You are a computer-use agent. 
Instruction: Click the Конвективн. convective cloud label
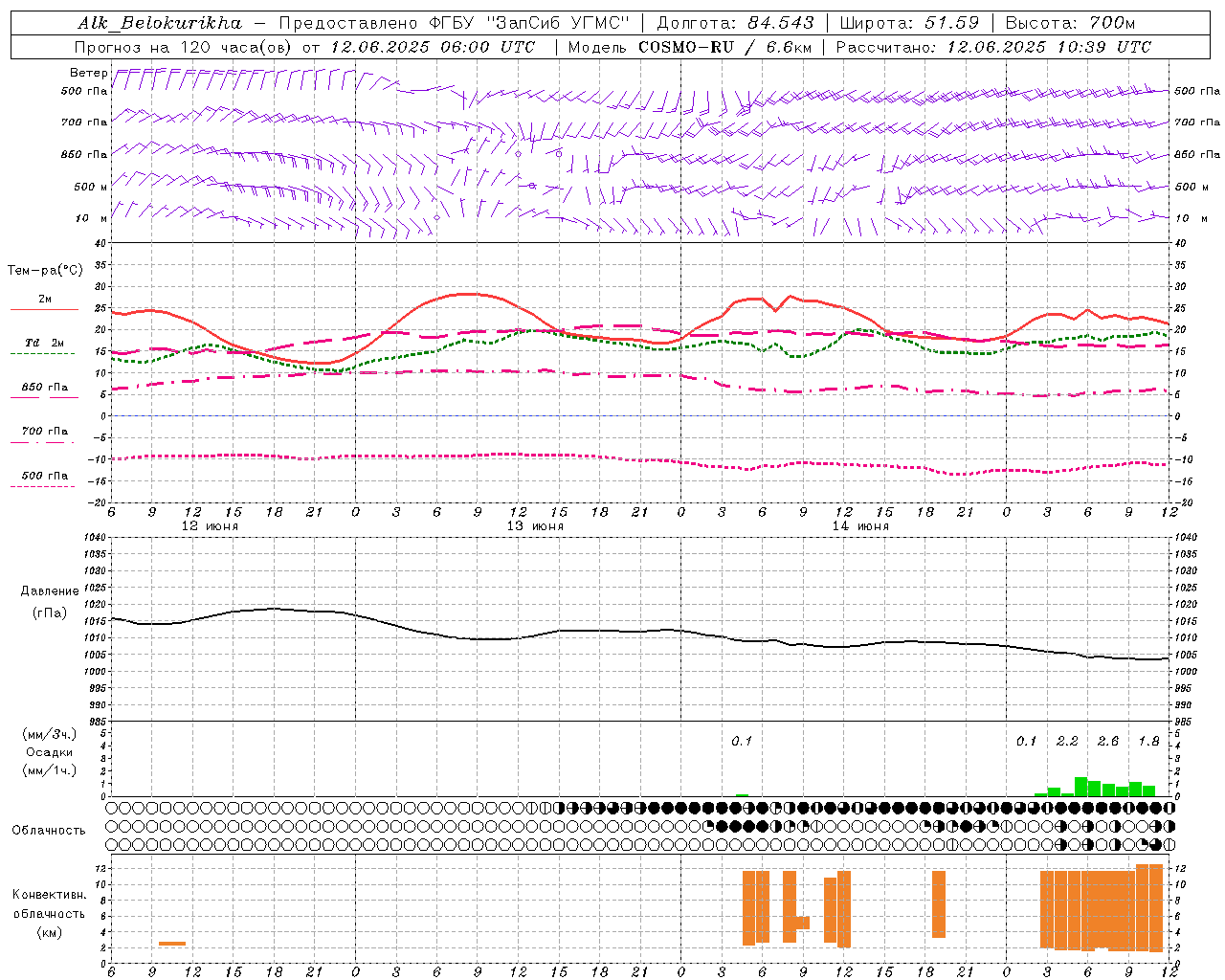50,895
